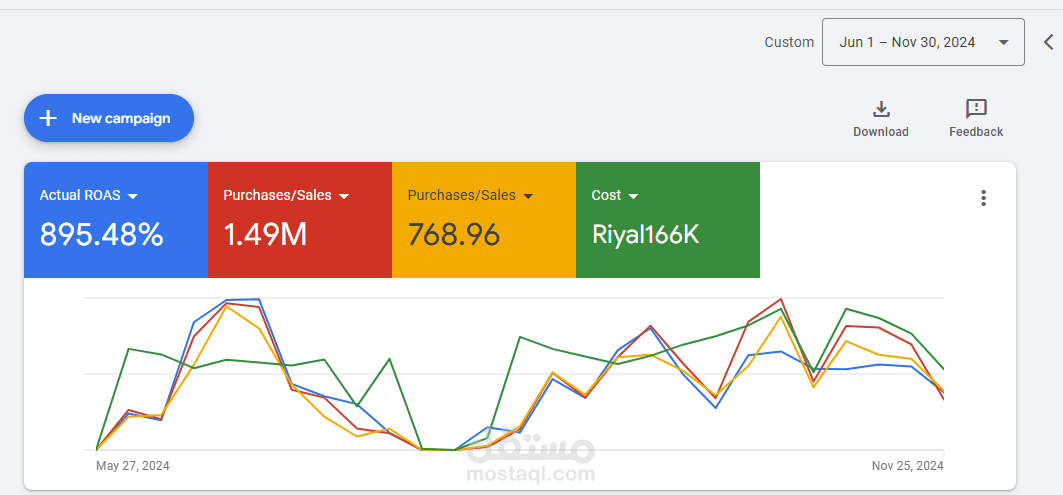
Task: Click the Custom date range label
Action: (789, 42)
